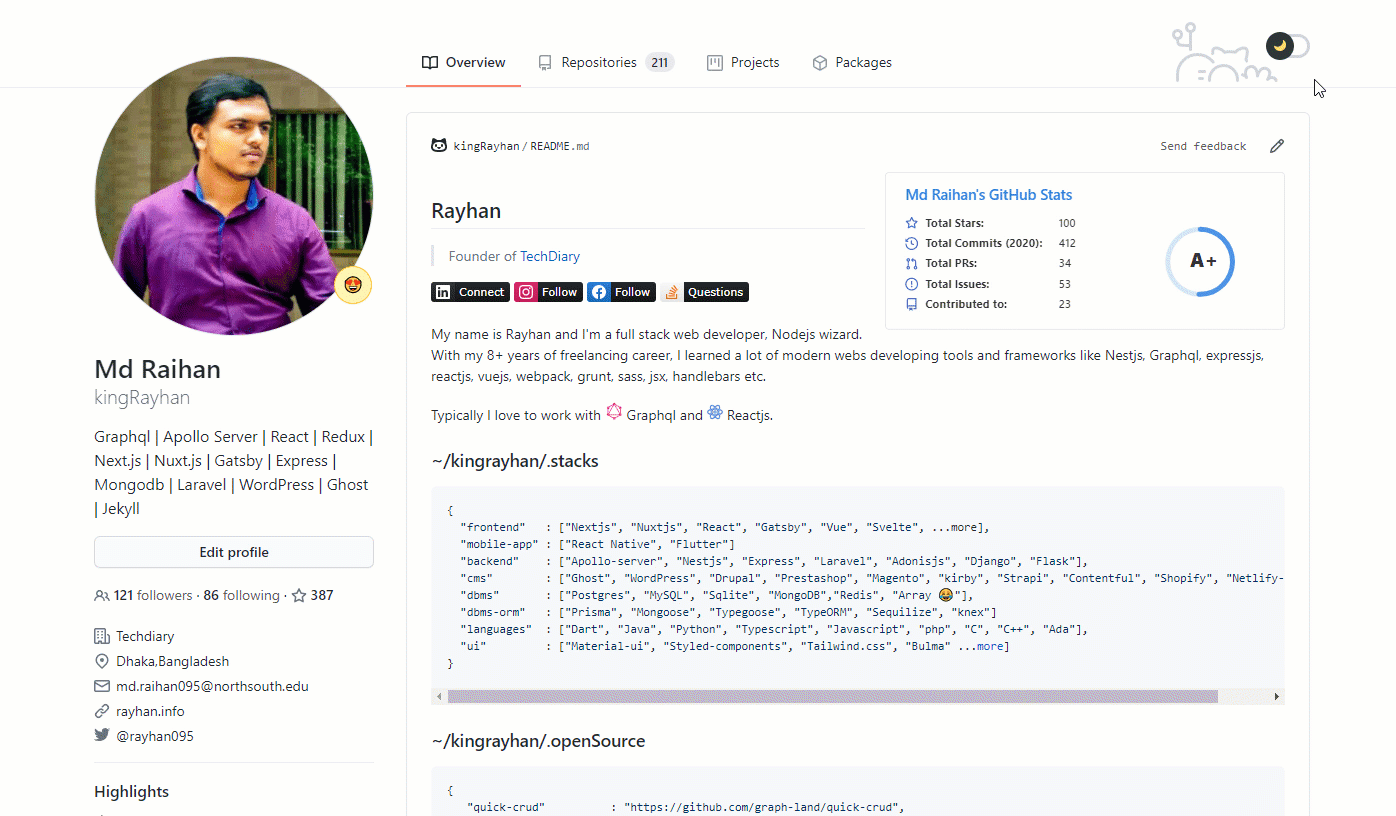This screenshot has width=1396, height=816.
Task: Click the Edit profile button
Action: coord(234,552)
